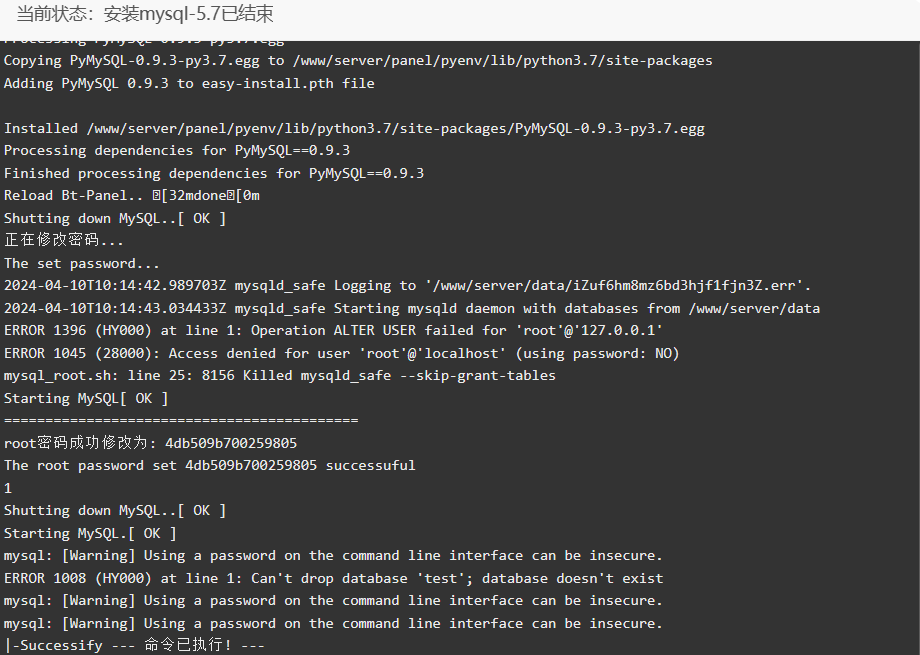Click the 'Starting mysqld daemon' log line

tap(412, 308)
